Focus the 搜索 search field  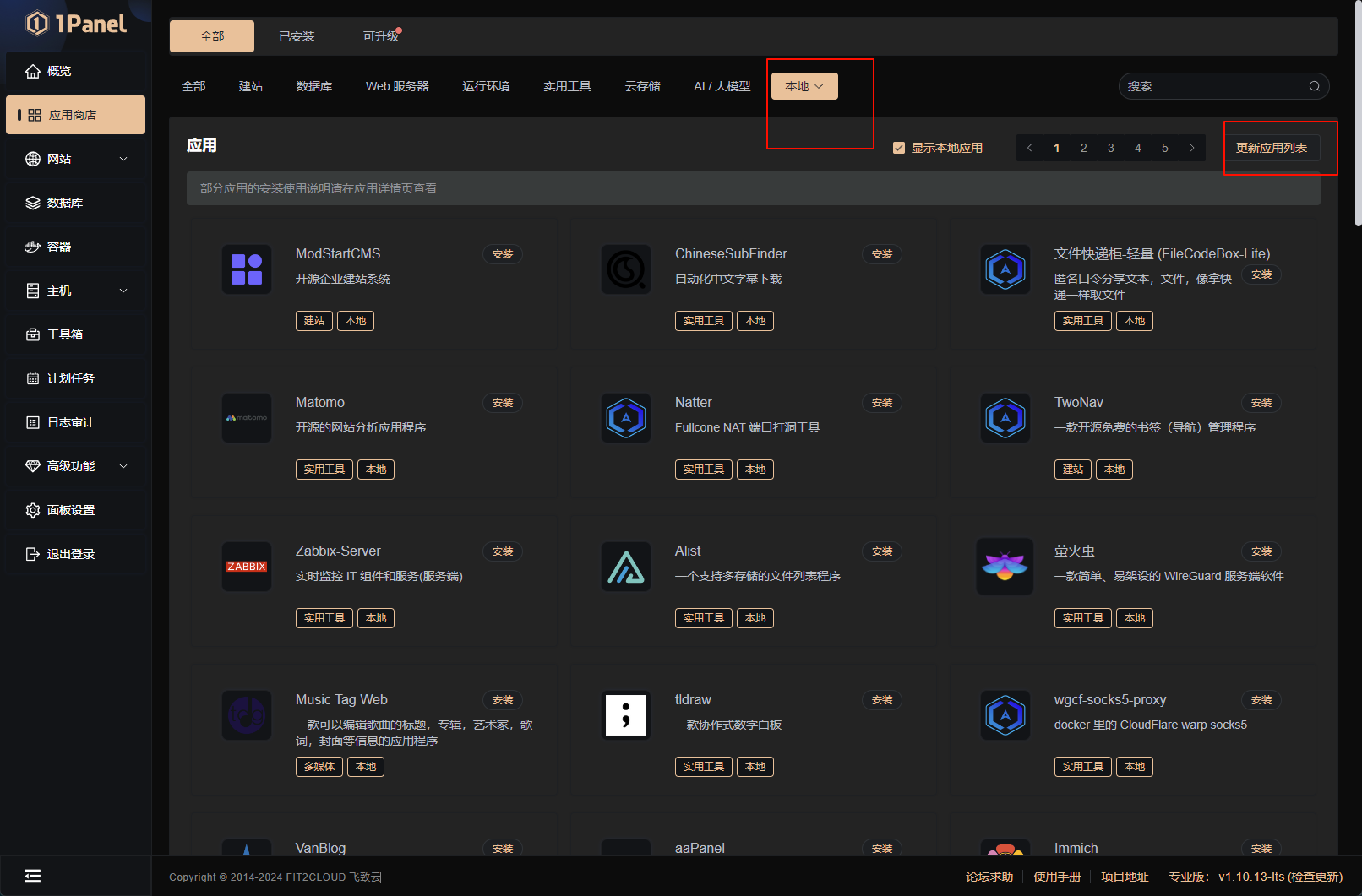(1224, 86)
